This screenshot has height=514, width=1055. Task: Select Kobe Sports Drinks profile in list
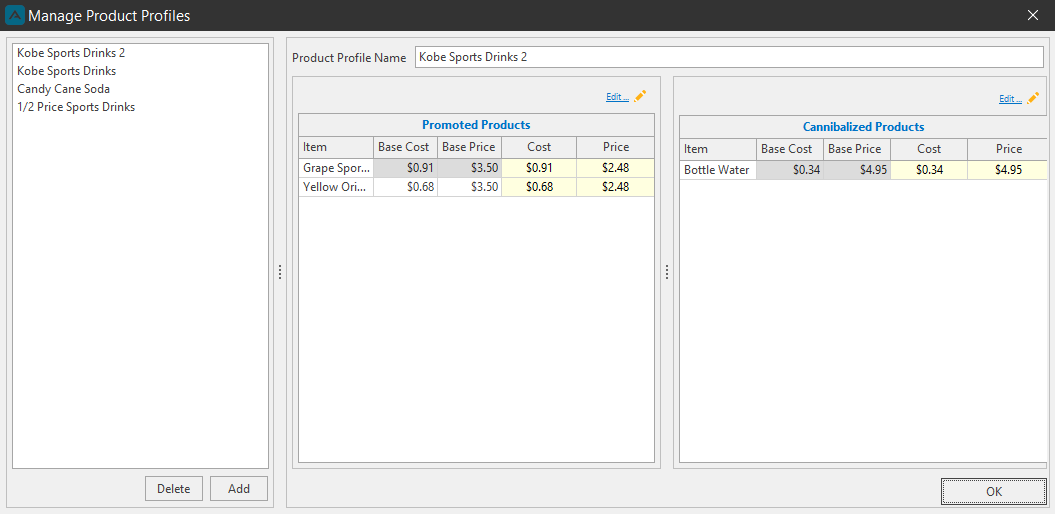click(x=141, y=71)
